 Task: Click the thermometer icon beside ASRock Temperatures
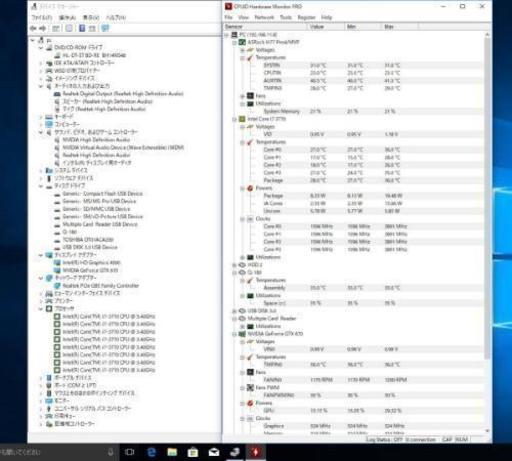coord(250,58)
